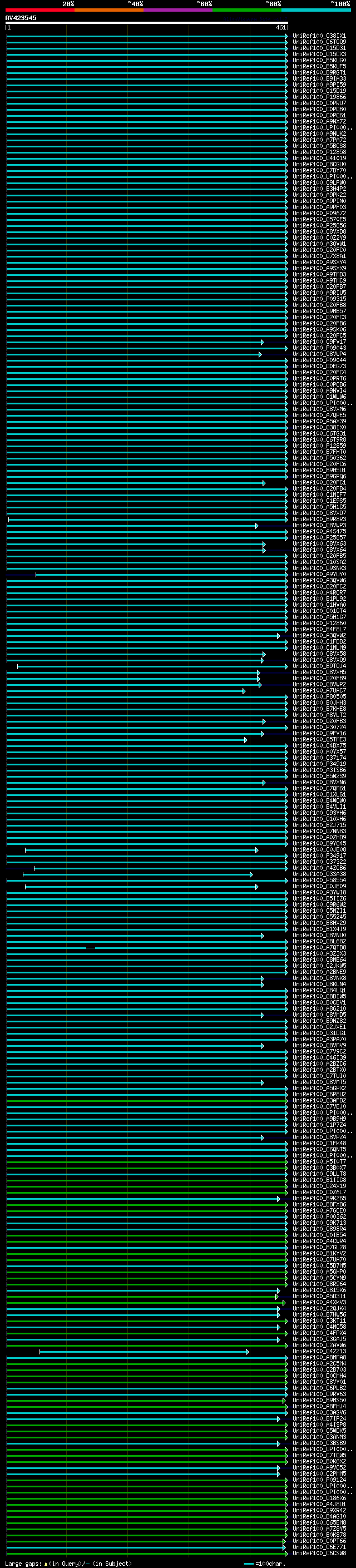Click the purple ~60% identity legend segment

pyautogui.click(x=179, y=10)
